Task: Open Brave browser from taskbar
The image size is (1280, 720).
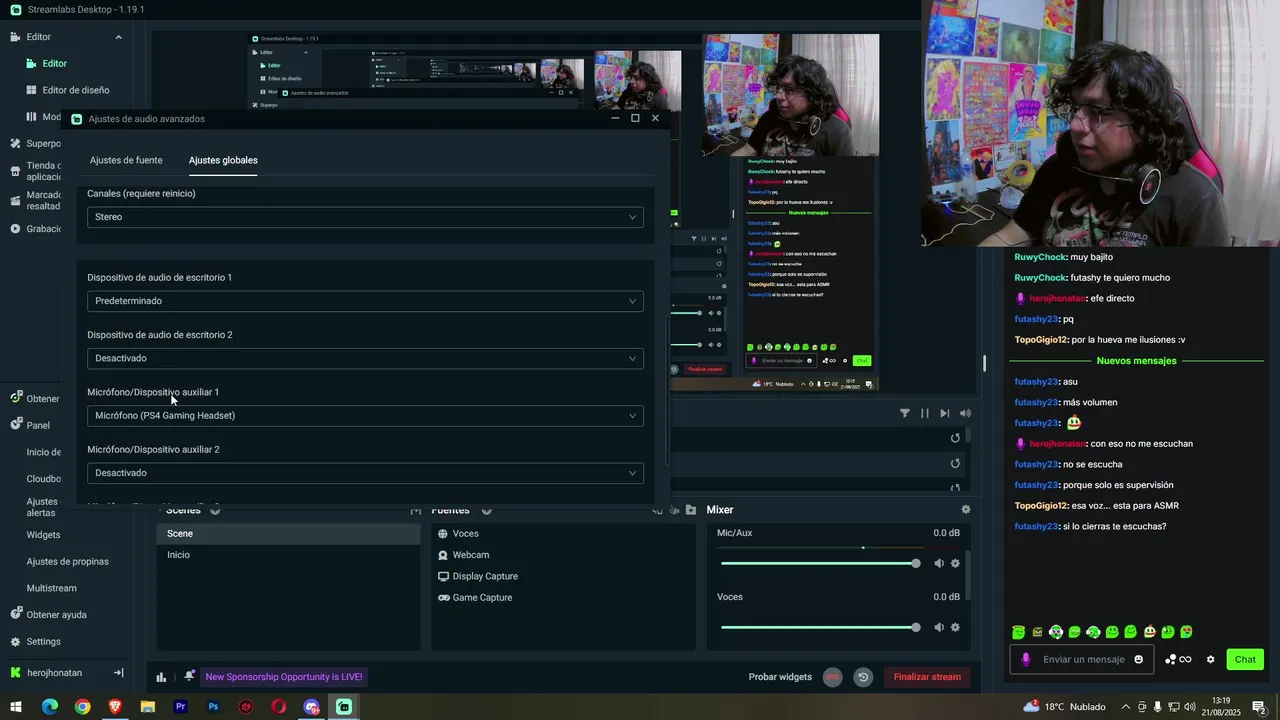Action: (x=115, y=707)
